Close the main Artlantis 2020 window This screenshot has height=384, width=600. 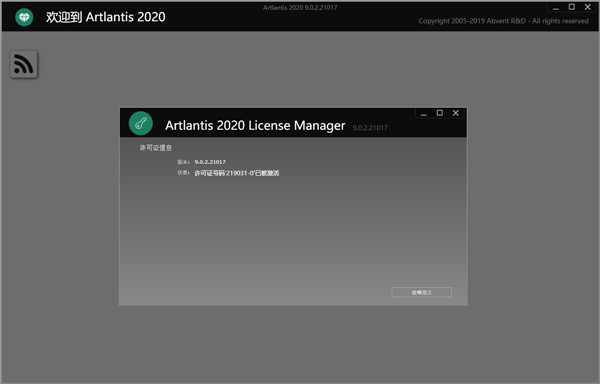click(588, 7)
